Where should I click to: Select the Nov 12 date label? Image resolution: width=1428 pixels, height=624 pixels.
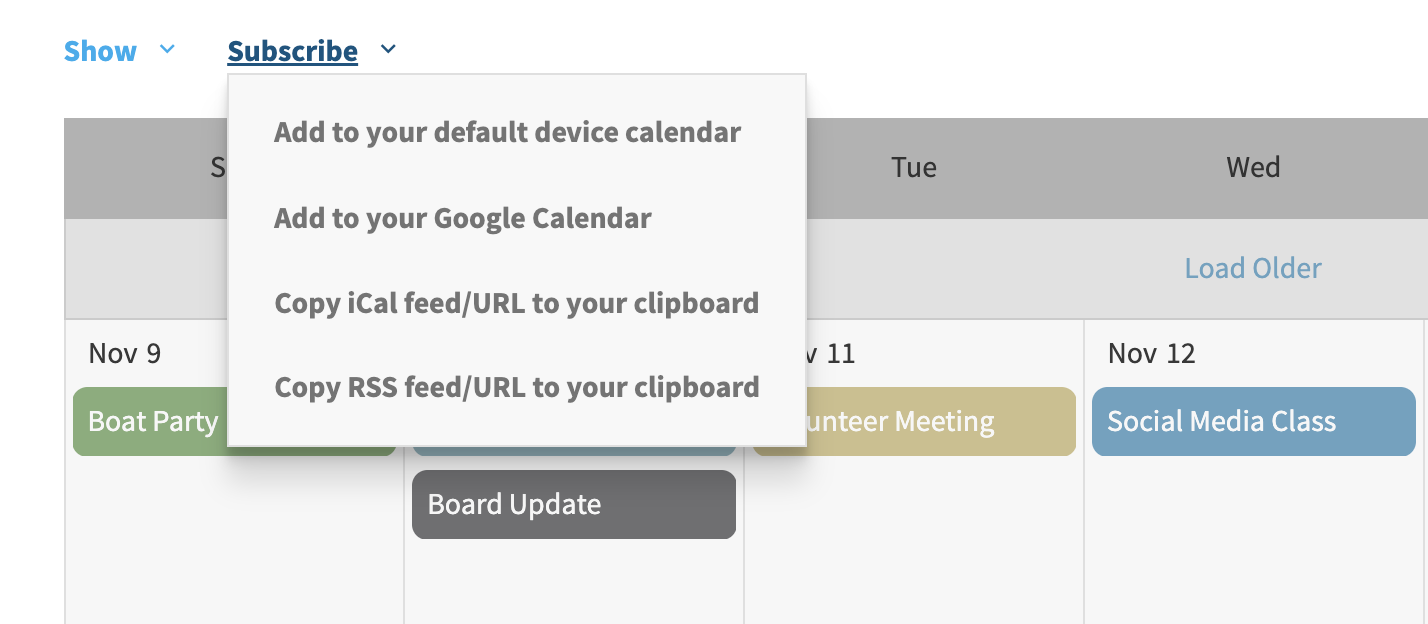tap(1151, 353)
